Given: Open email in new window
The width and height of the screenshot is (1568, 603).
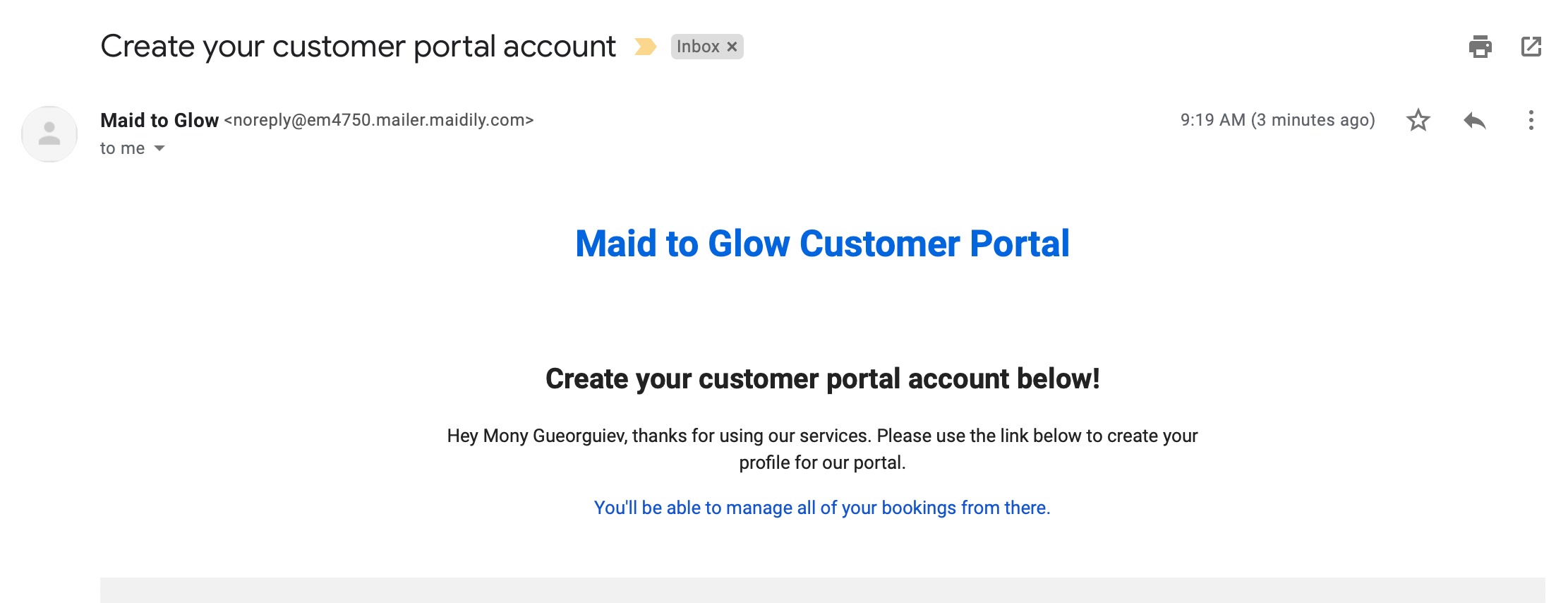Looking at the screenshot, I should [x=1531, y=47].
